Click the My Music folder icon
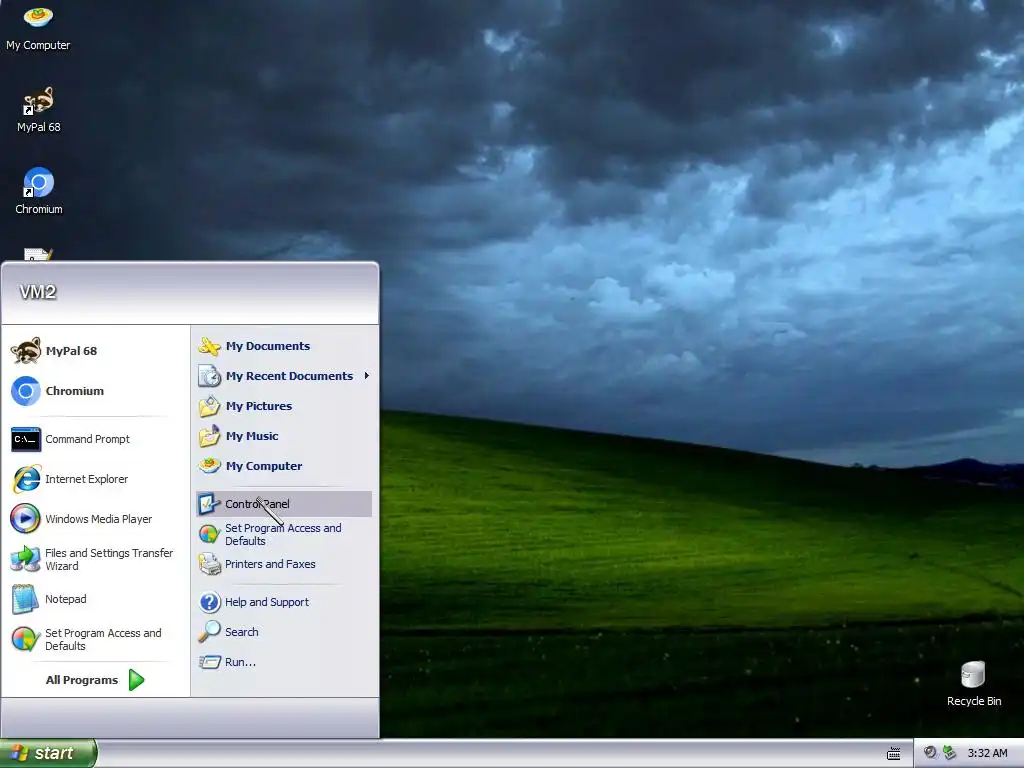The width and height of the screenshot is (1024, 768). (210, 436)
